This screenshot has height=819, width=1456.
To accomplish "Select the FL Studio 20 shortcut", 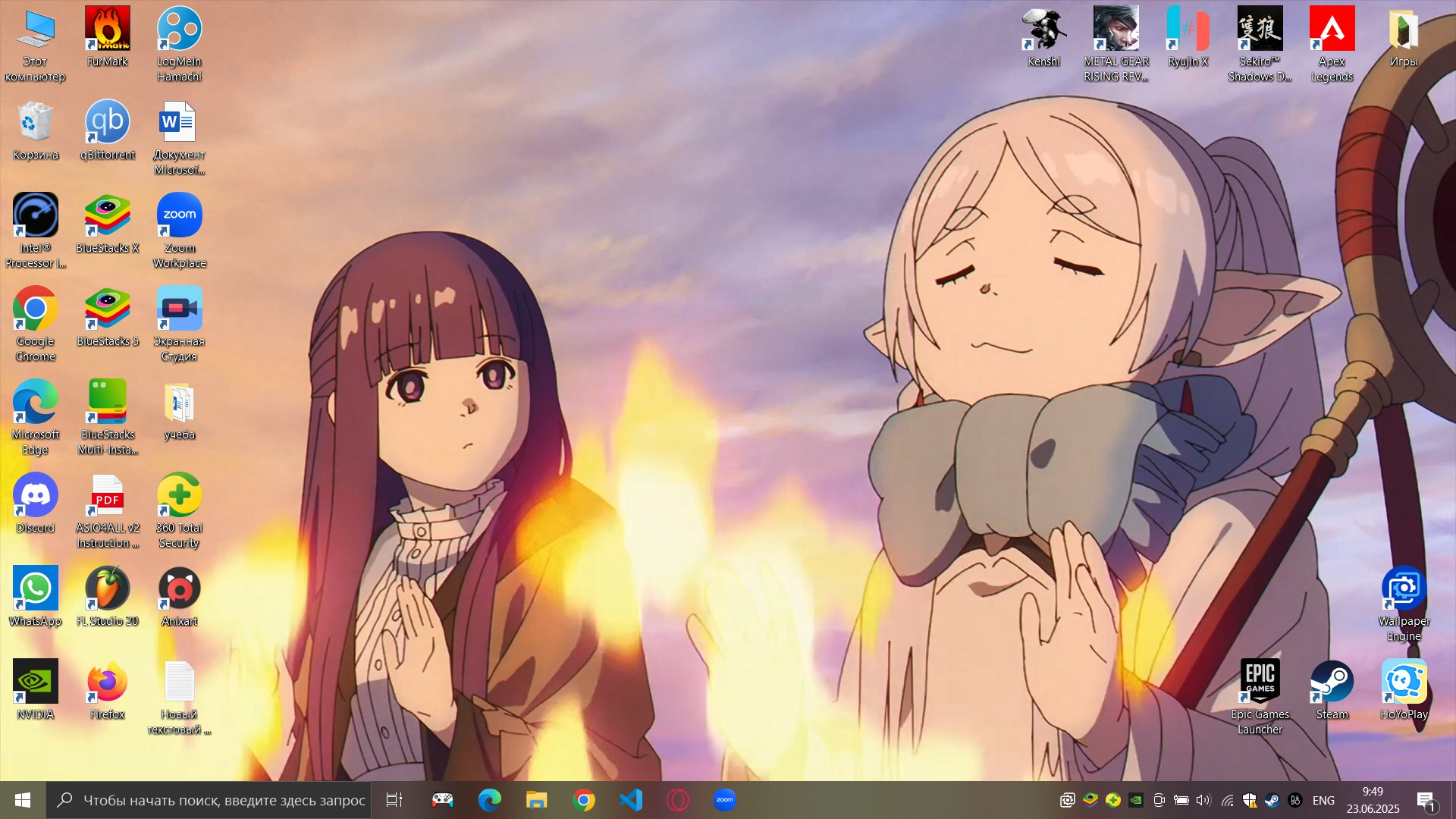I will tap(107, 597).
